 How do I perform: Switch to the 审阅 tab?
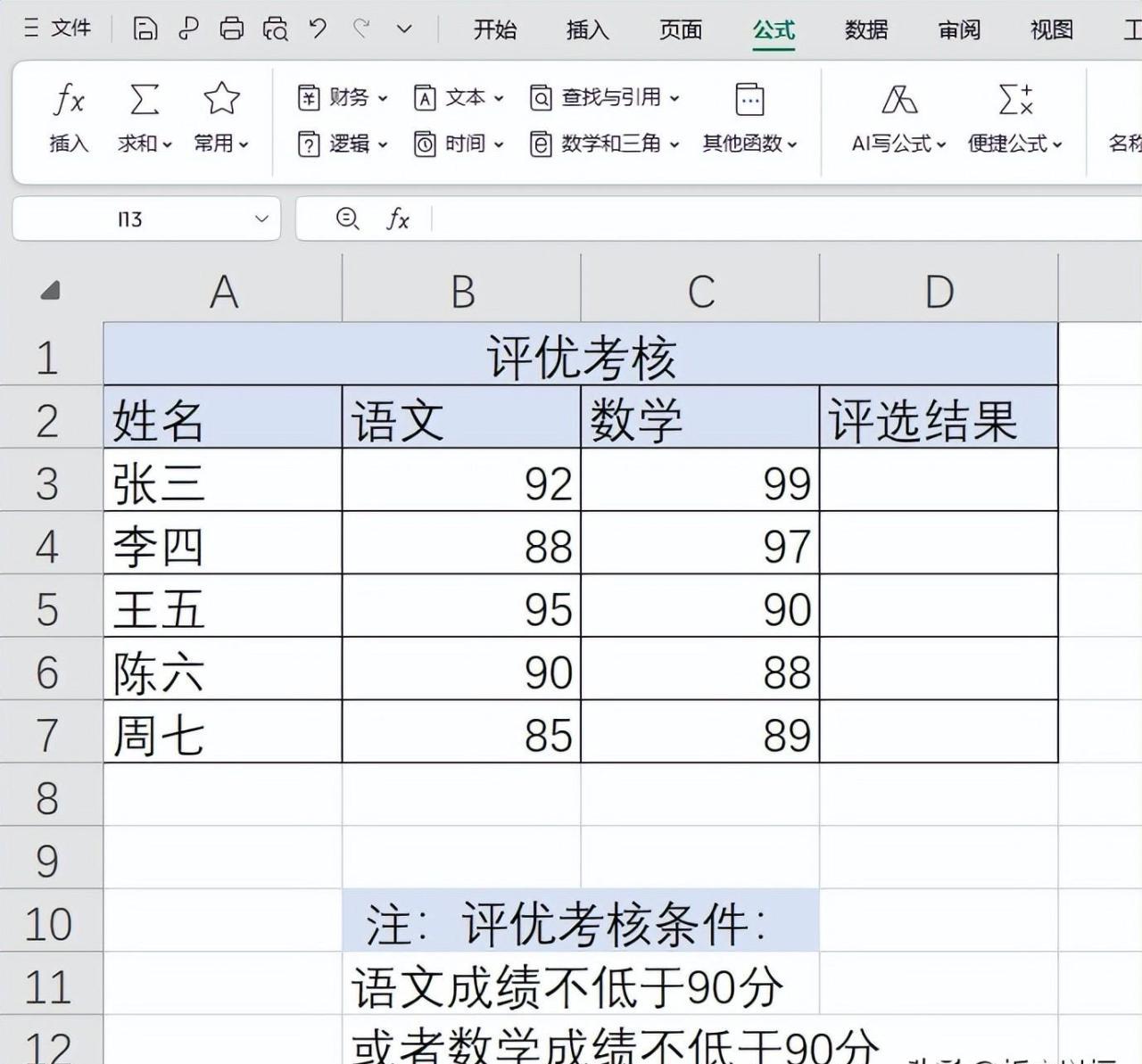(x=959, y=29)
